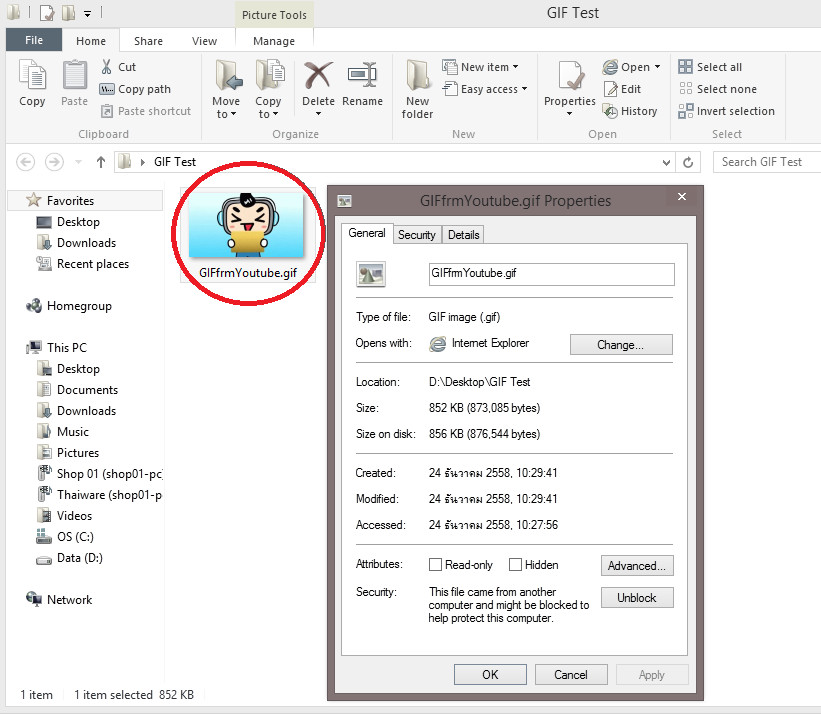Click the Change... button for Opens with
Viewport: 821px width, 714px height.
[621, 344]
